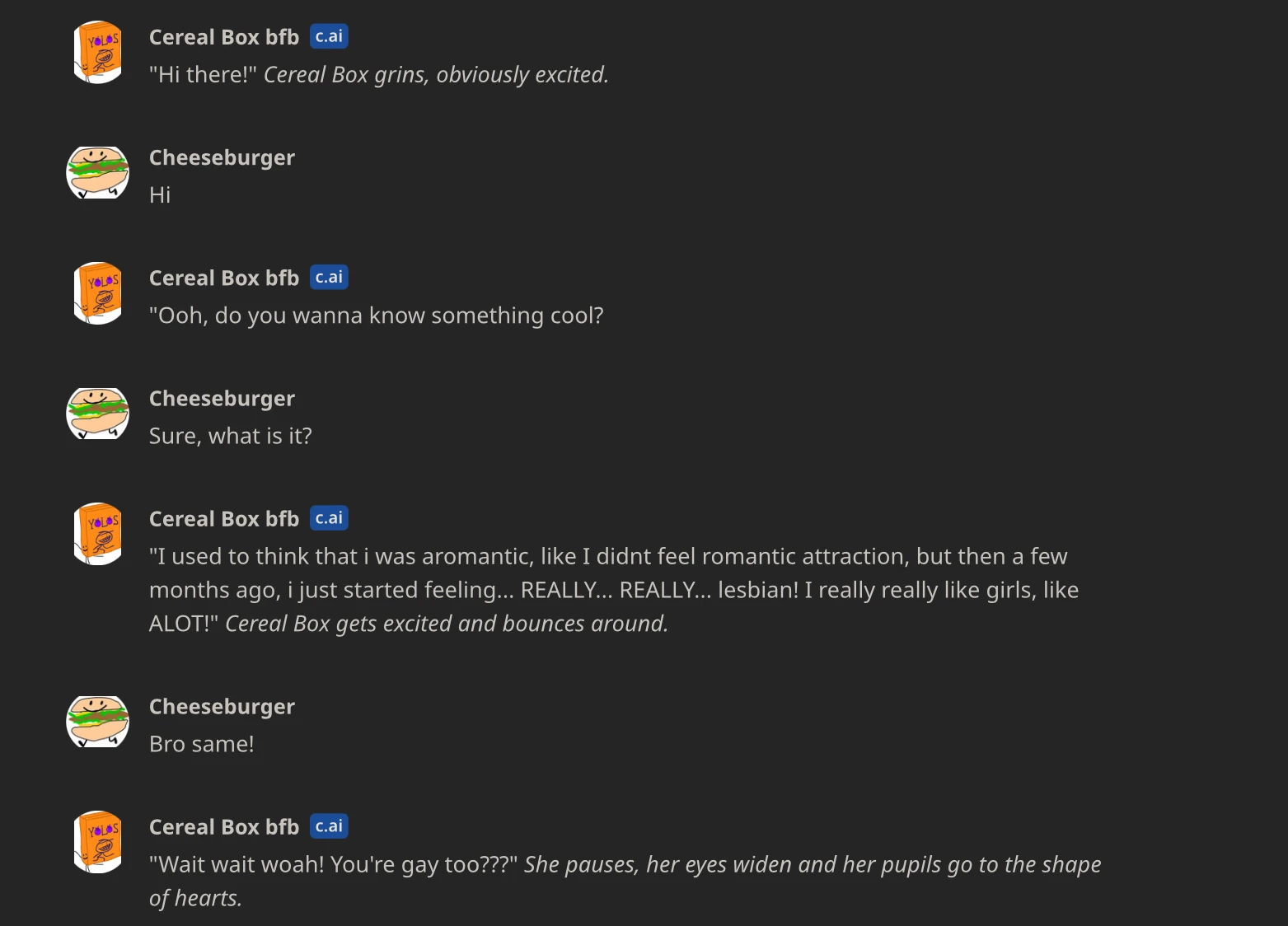Click c.ai badge above "Wait wait woah!" message

click(x=329, y=826)
